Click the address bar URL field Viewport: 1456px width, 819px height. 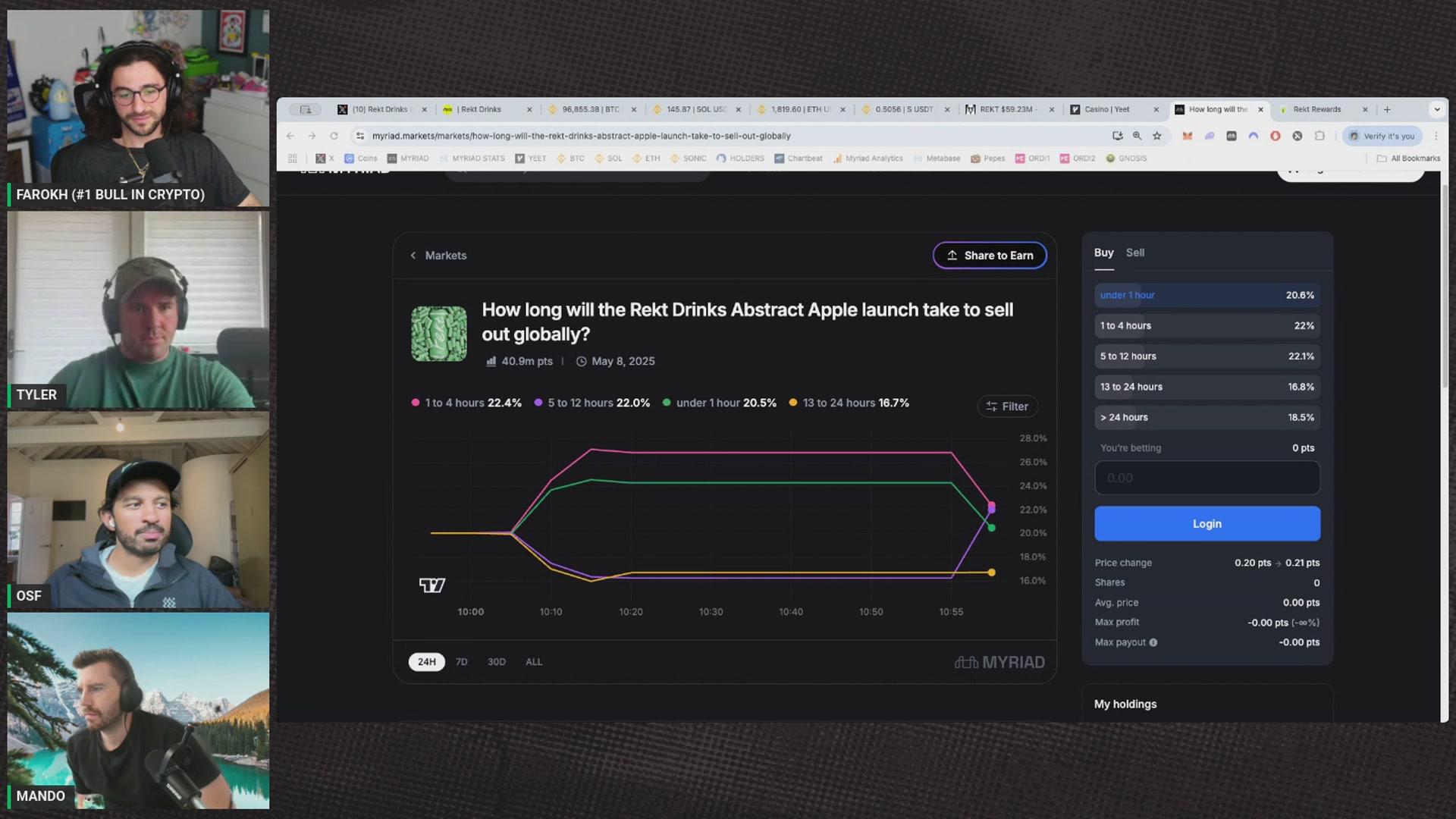pyautogui.click(x=728, y=136)
